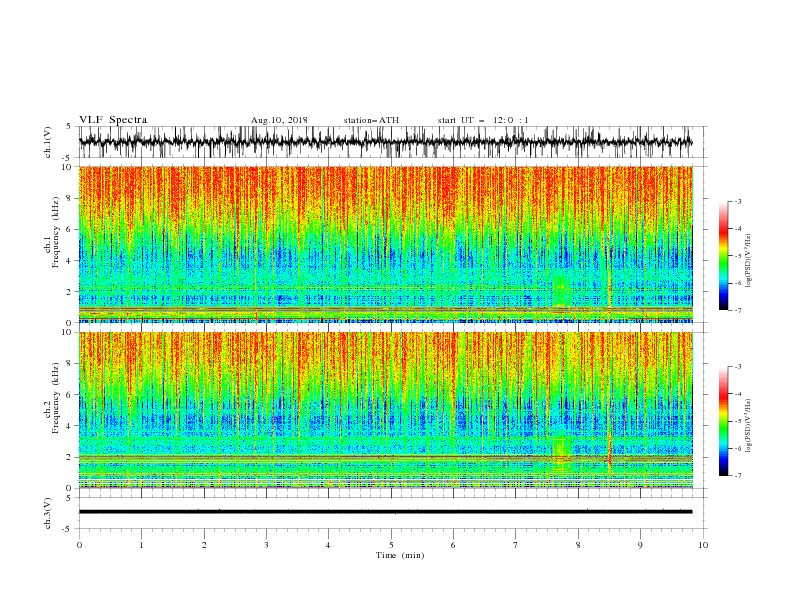Click the "-5" value on ch.1 colorbar
792x612 pixels.
point(737,256)
